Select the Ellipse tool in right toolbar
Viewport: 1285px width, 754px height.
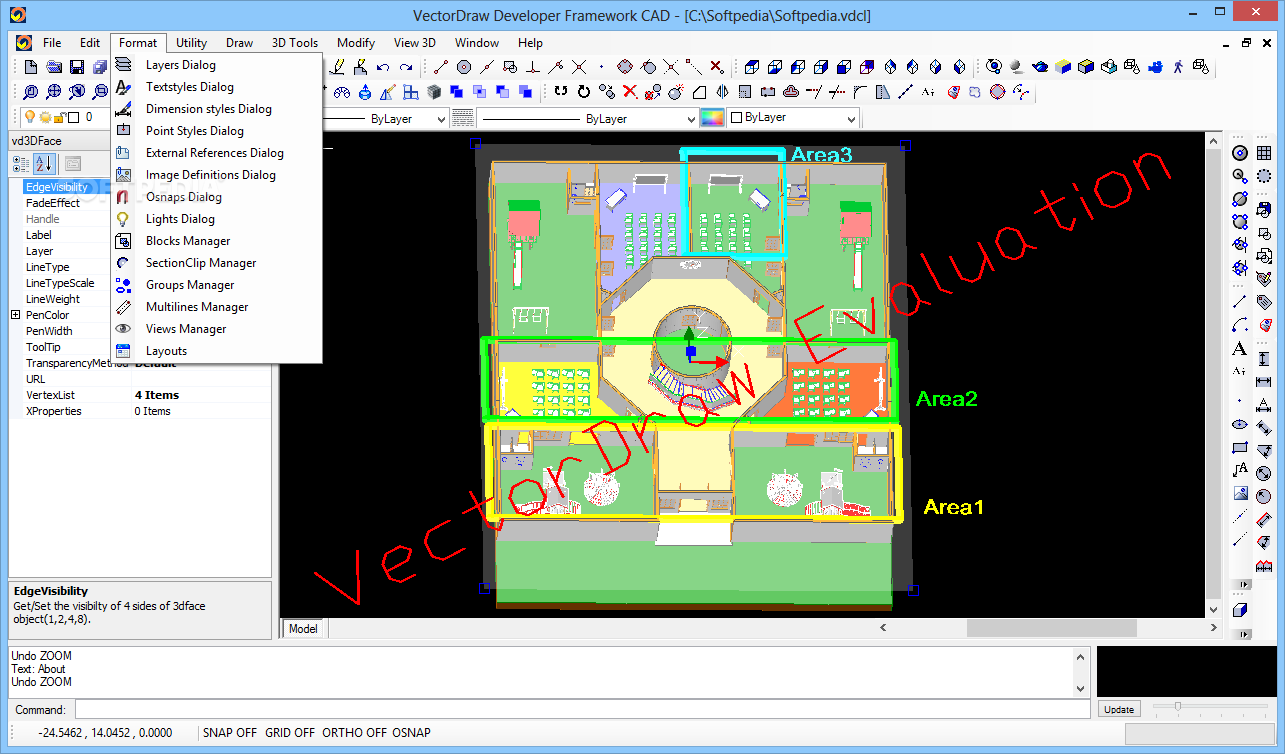[1240, 424]
